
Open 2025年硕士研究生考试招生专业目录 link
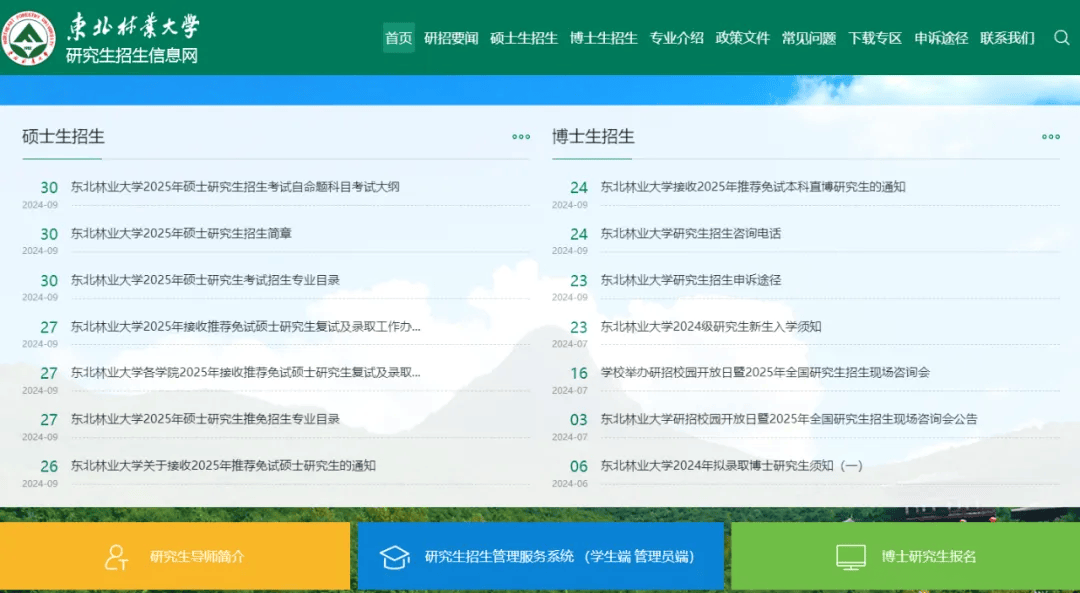(x=205, y=280)
